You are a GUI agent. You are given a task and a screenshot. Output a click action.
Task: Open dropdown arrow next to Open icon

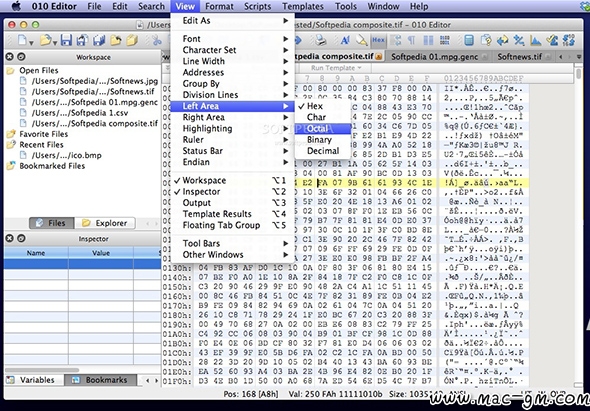[55, 43]
